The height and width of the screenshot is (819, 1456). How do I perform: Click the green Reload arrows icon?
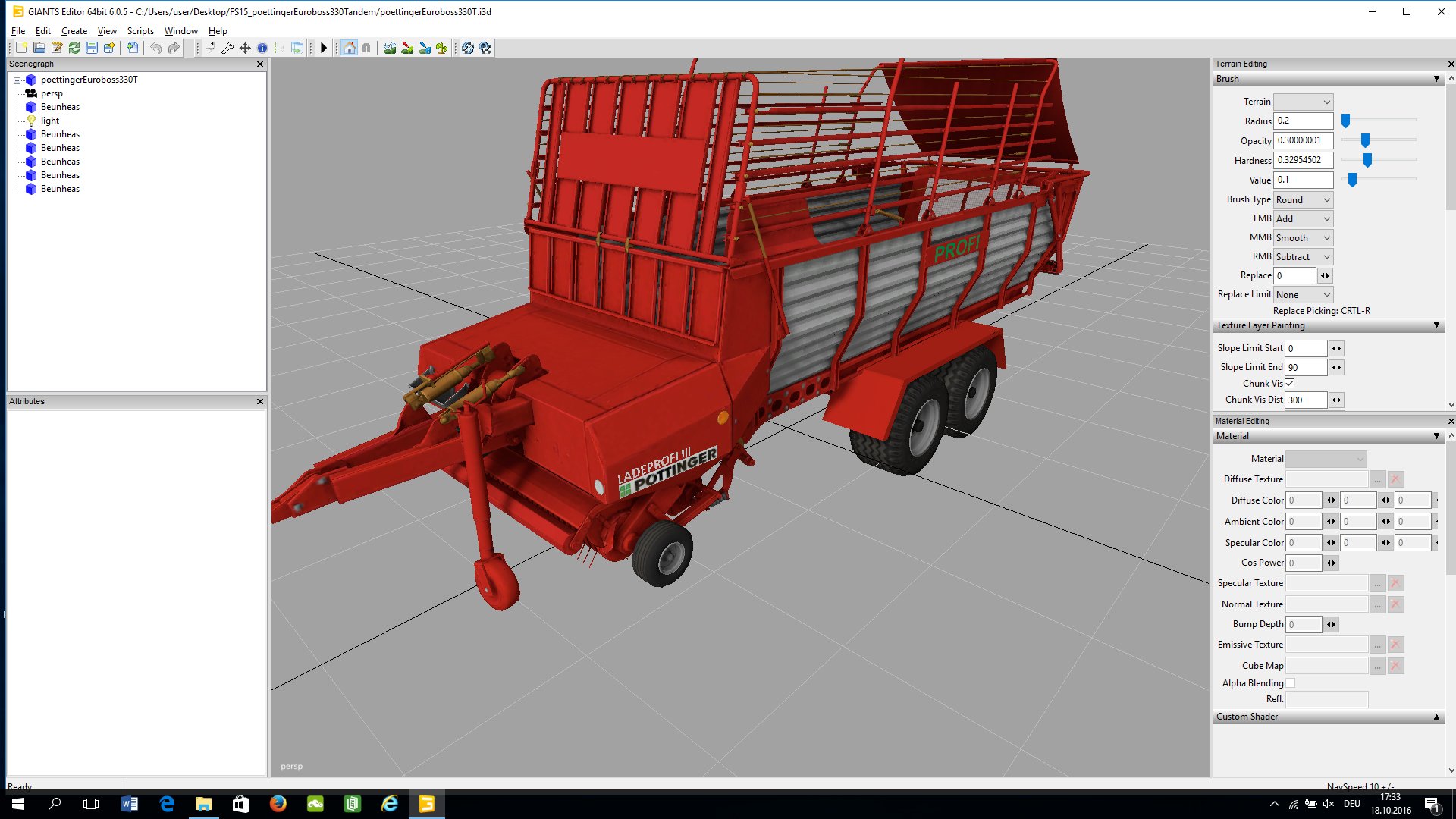tap(74, 48)
